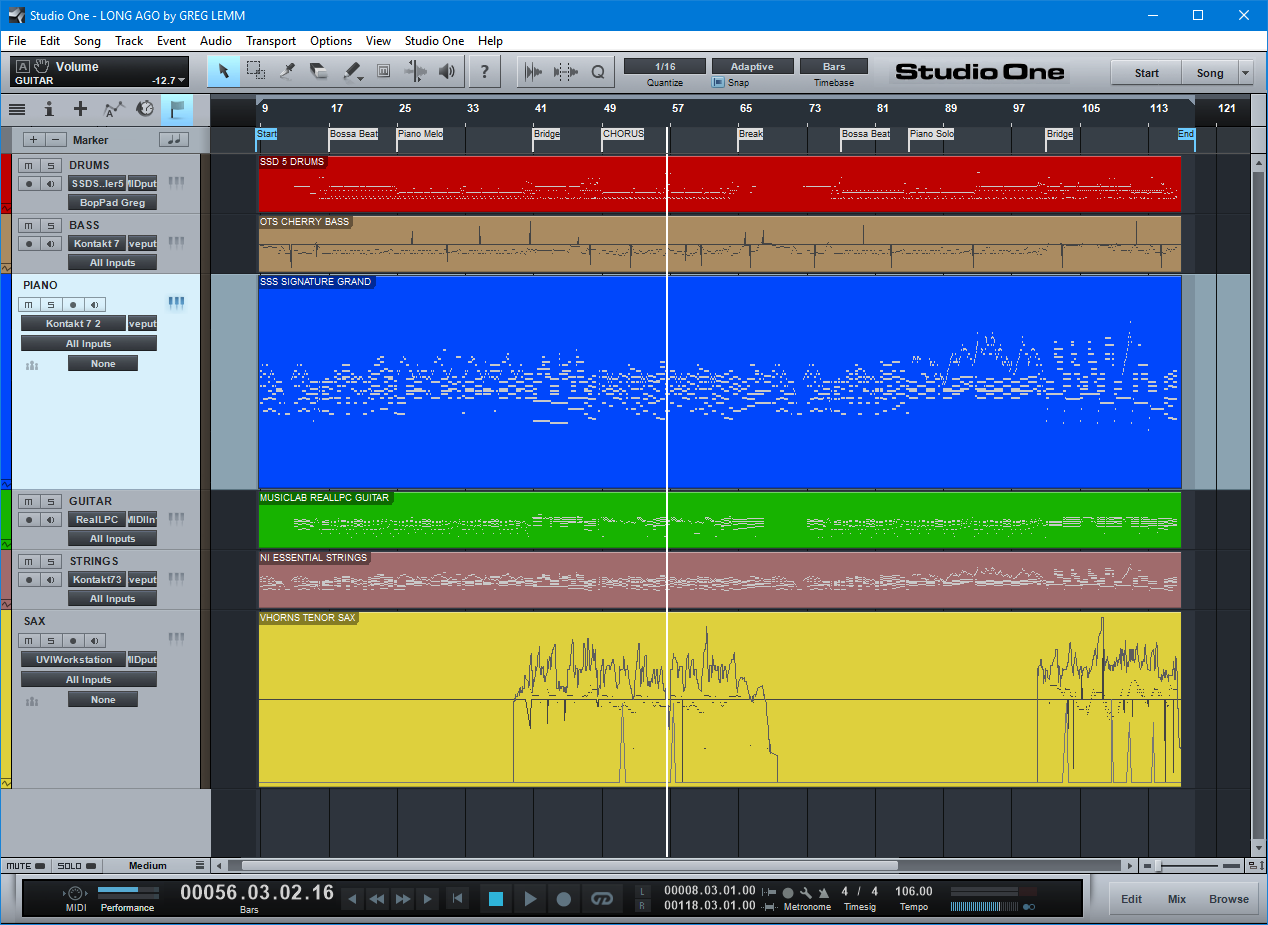Toggle monitor on the BASS track
The height and width of the screenshot is (925, 1268).
(x=51, y=243)
